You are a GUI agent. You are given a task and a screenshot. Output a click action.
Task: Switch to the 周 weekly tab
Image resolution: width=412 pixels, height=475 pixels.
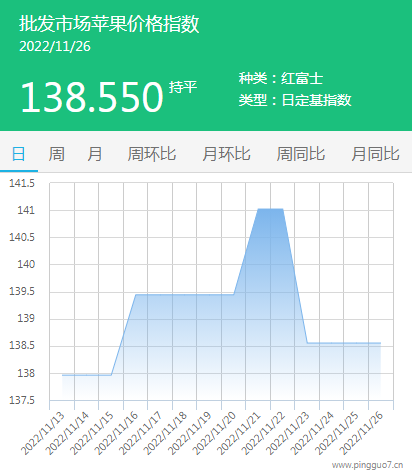(x=56, y=154)
